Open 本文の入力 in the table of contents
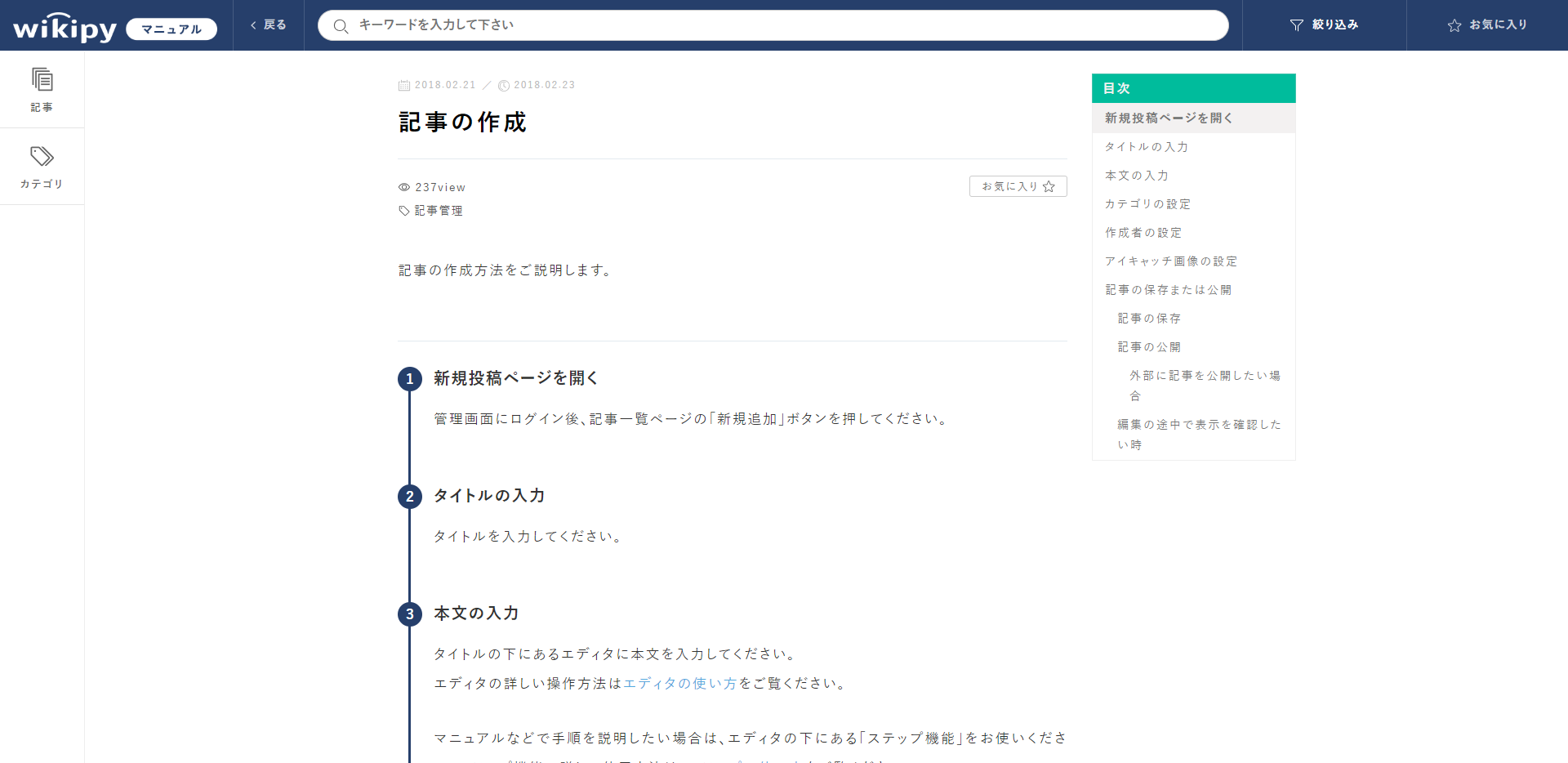Image resolution: width=1568 pixels, height=763 pixels. pos(1136,175)
